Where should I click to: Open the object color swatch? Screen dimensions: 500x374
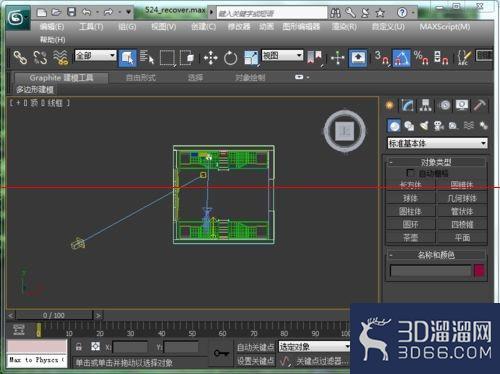[479, 271]
